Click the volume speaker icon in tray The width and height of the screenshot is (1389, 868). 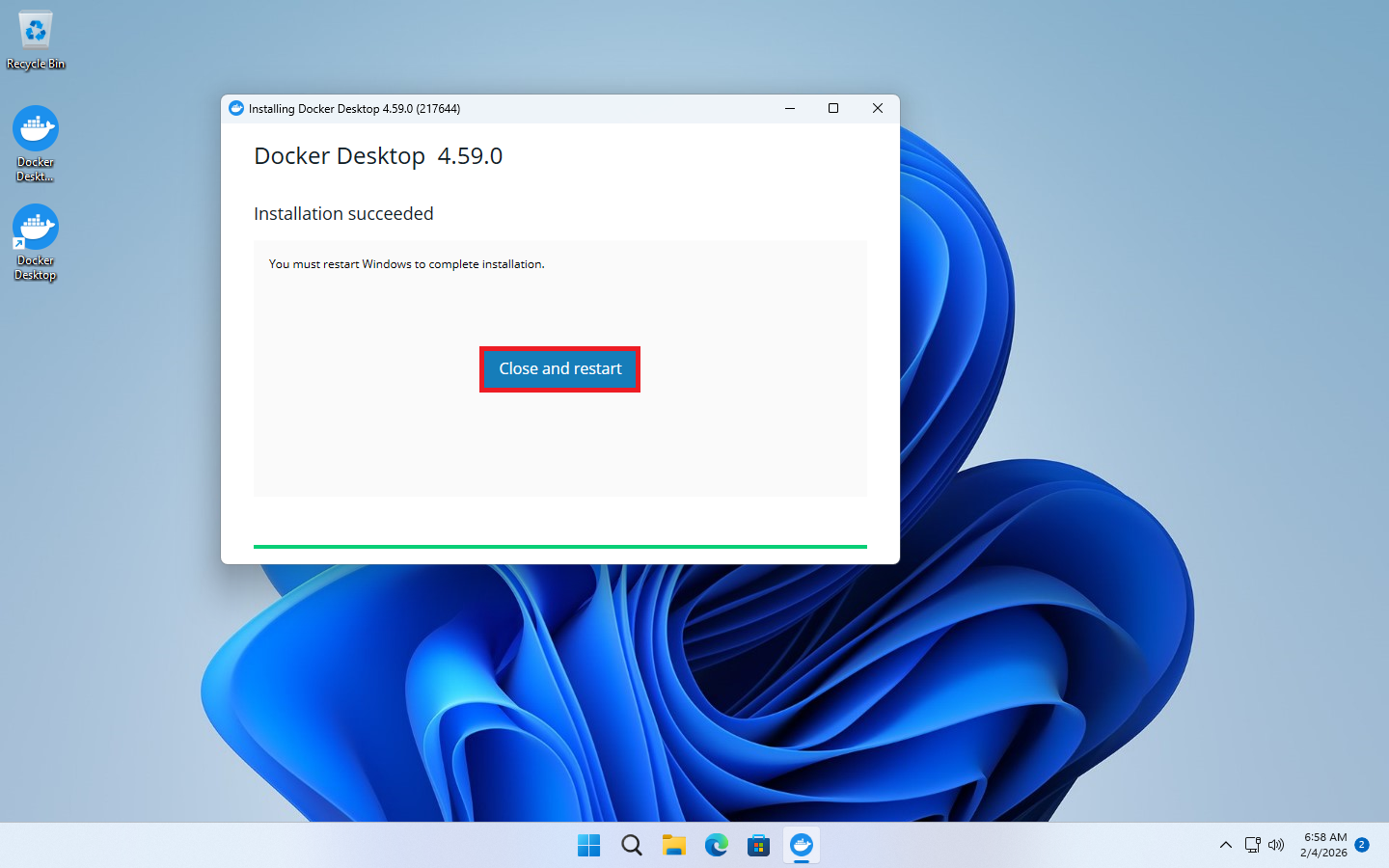click(1276, 846)
